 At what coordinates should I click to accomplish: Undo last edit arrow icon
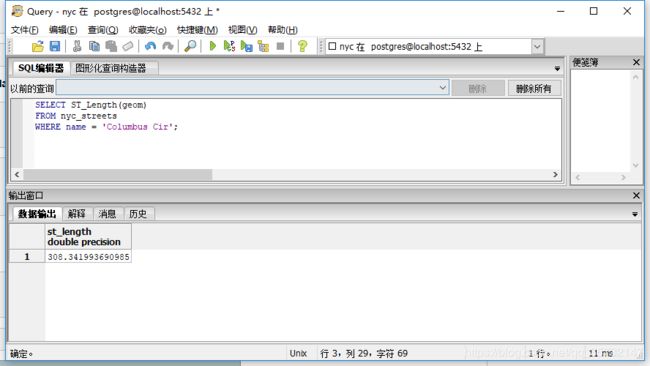coord(150,46)
